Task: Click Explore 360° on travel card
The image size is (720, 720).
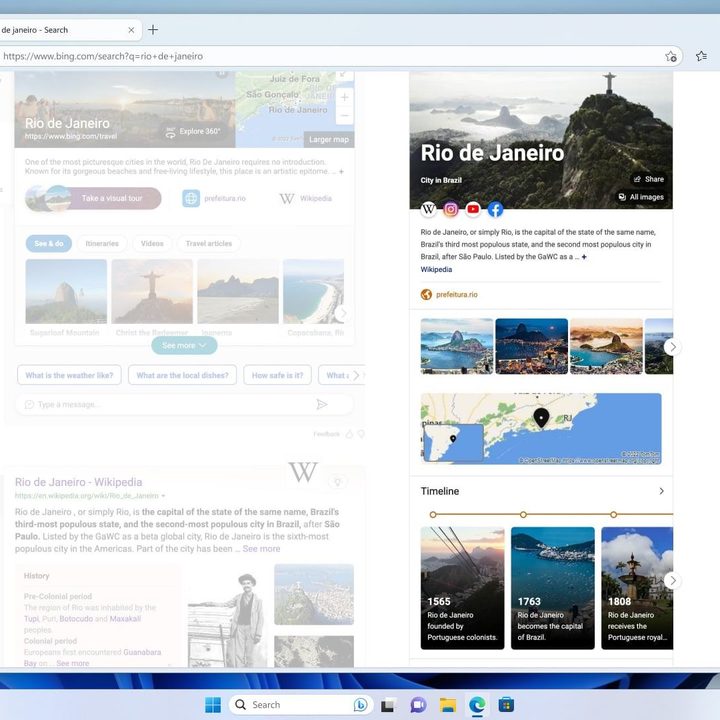Action: tap(193, 132)
